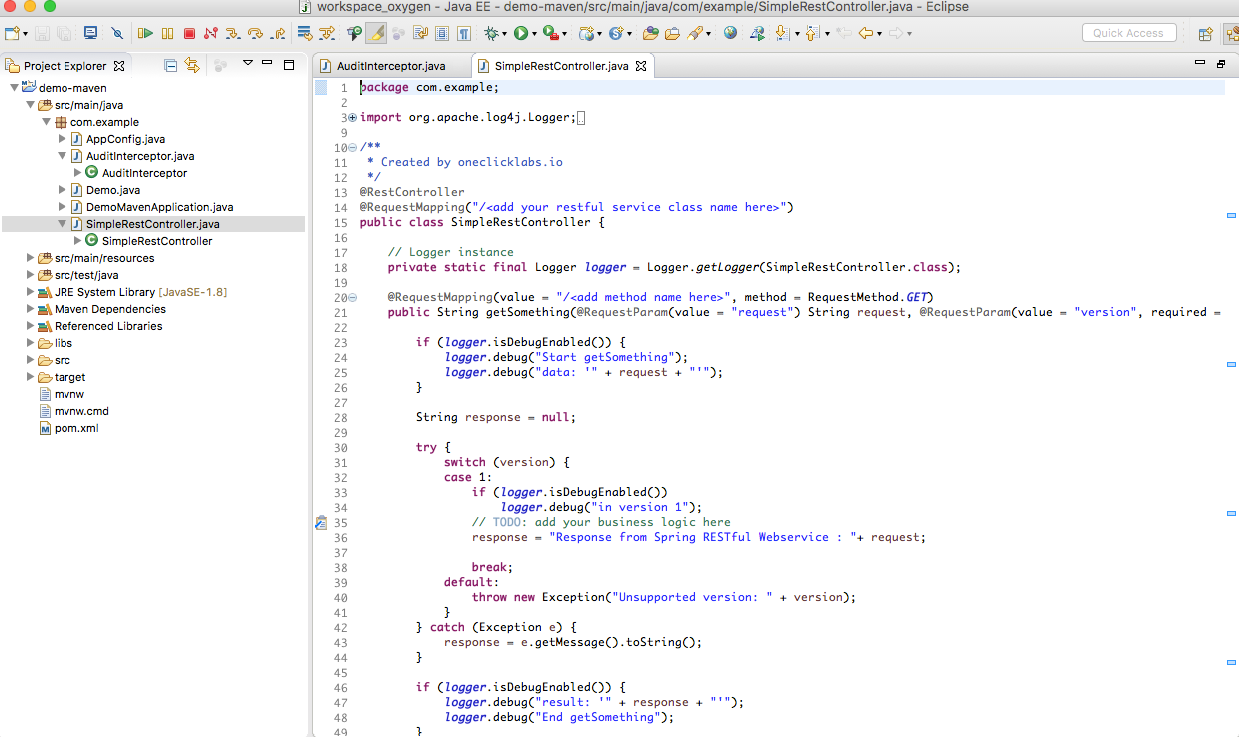Start the Debug launcher

(x=493, y=32)
